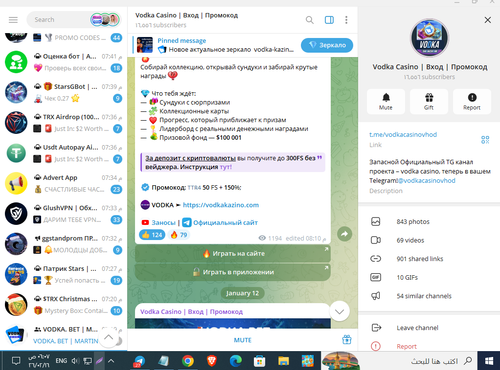Add fire reaction 79
This screenshot has width=500, height=370.
coord(179,235)
